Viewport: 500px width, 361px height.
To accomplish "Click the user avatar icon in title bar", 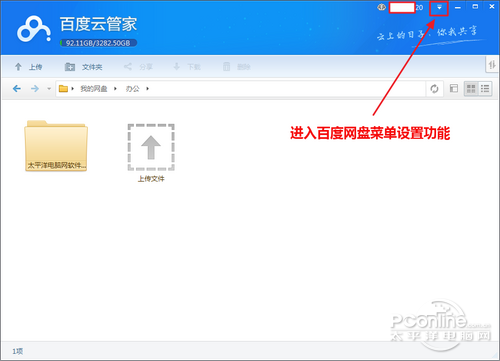I will (x=381, y=7).
